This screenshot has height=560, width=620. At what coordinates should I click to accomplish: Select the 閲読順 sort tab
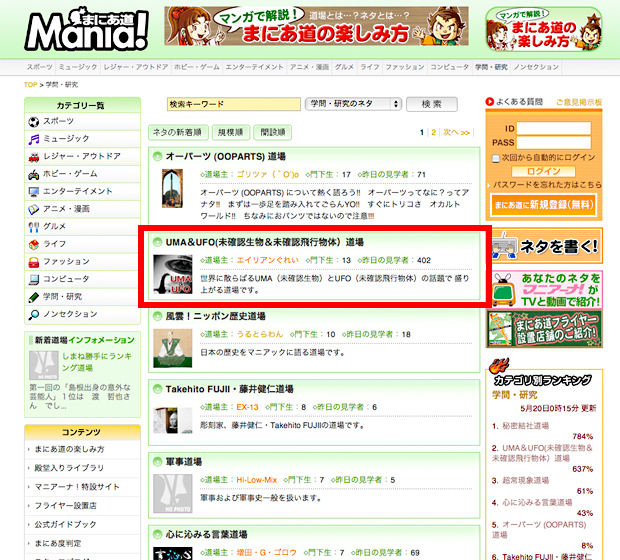point(271,132)
